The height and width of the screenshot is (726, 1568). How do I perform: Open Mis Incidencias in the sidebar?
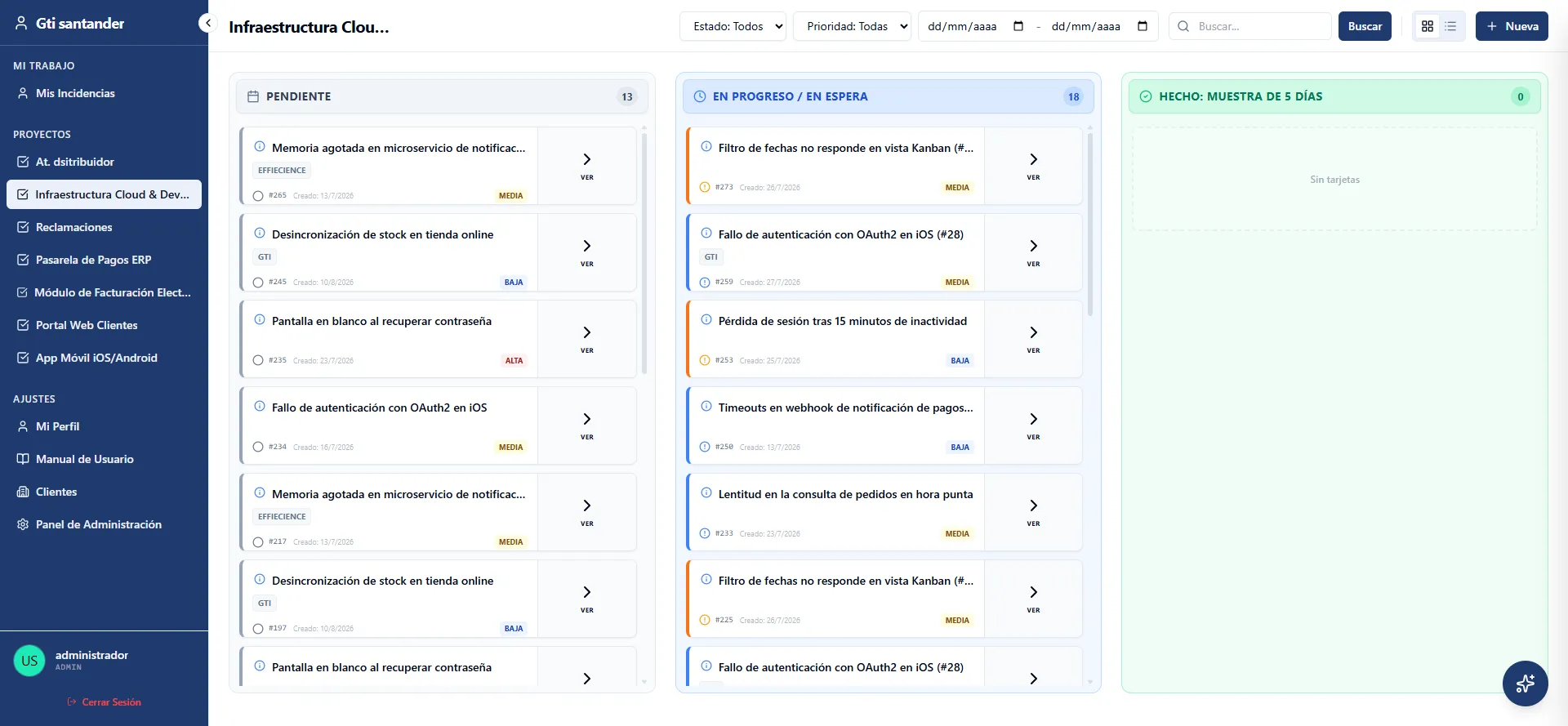click(104, 93)
